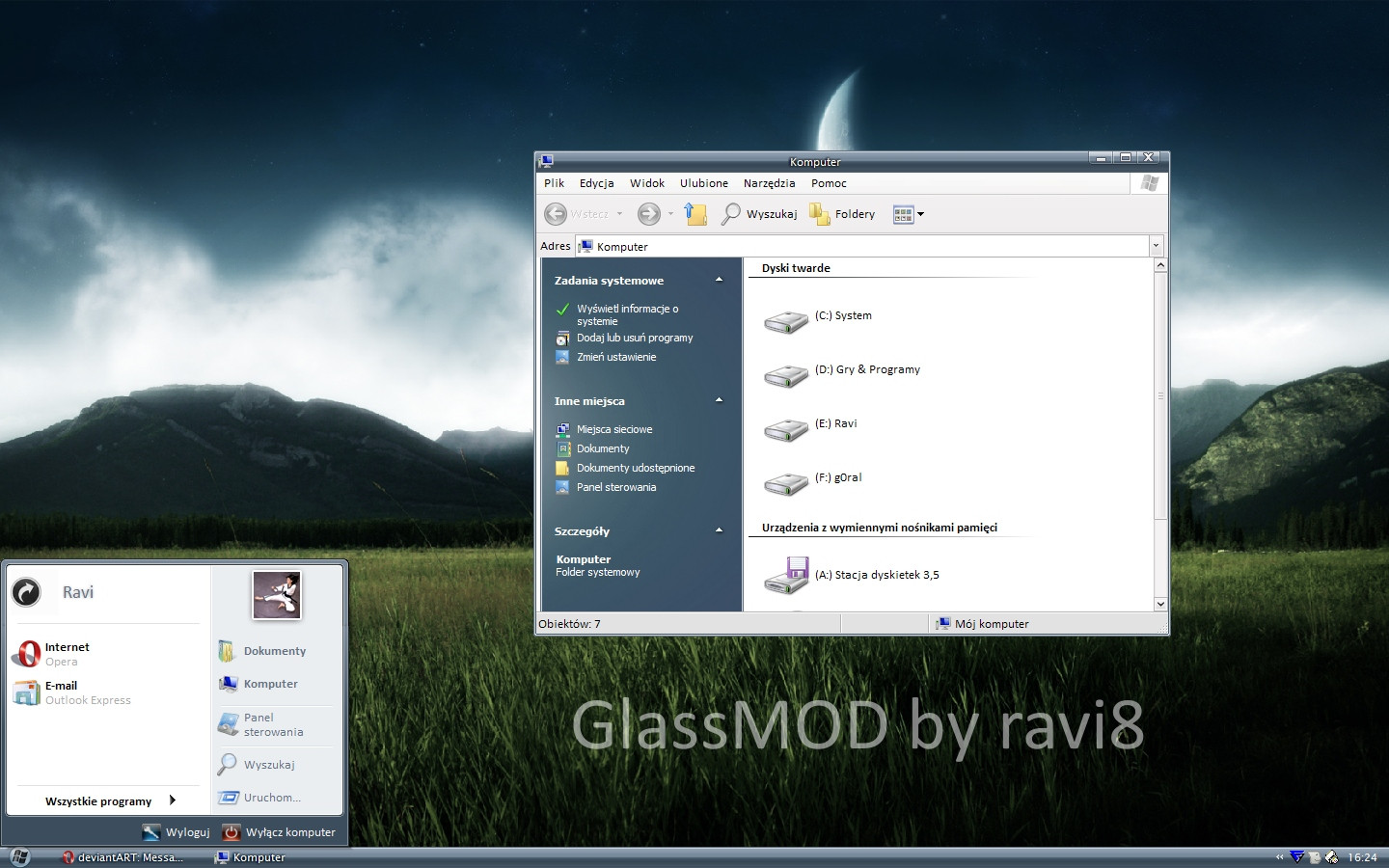Click the Wyłącz komputer button
The image size is (1389, 868).
(279, 832)
